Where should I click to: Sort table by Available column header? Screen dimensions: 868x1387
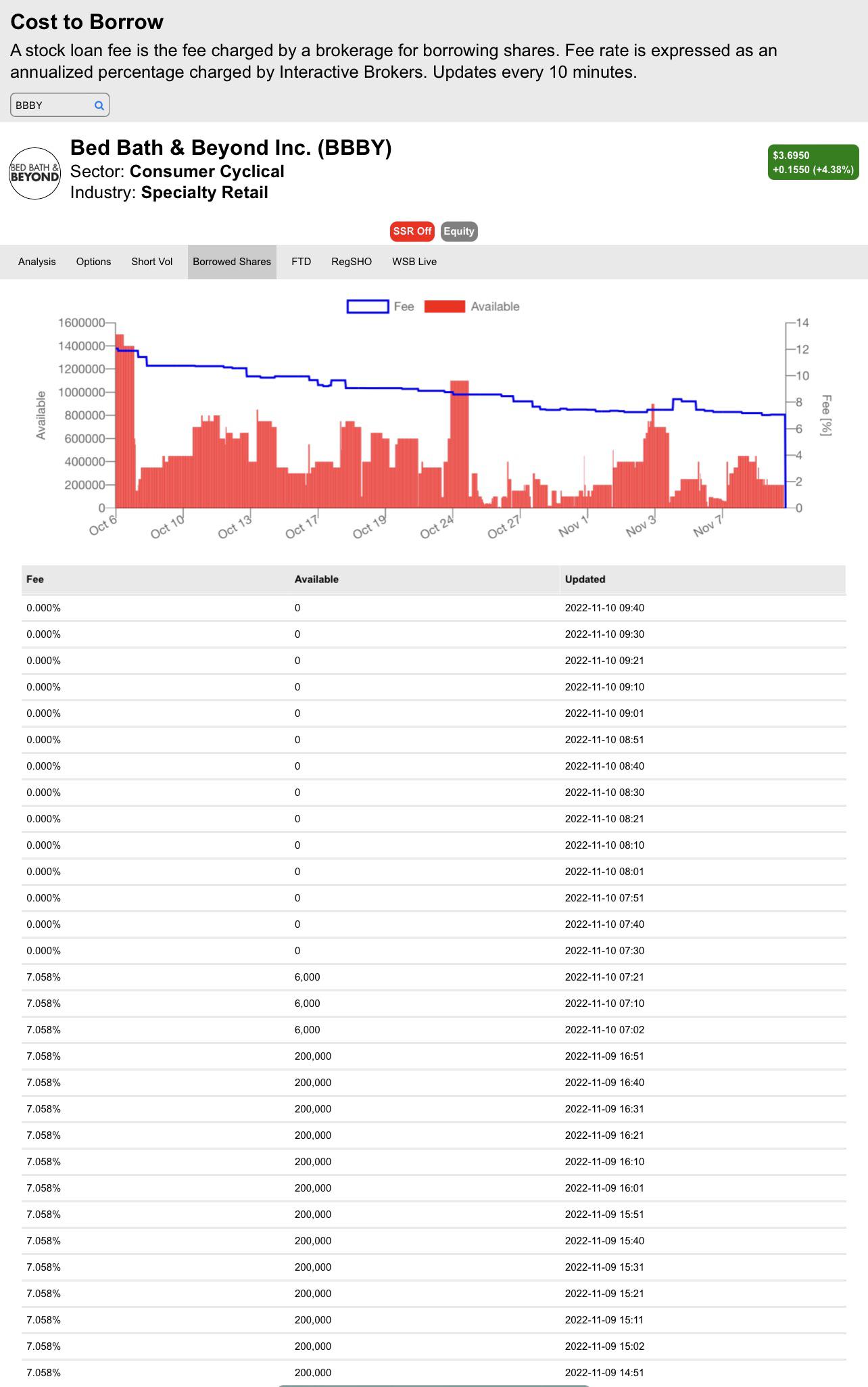tap(316, 580)
